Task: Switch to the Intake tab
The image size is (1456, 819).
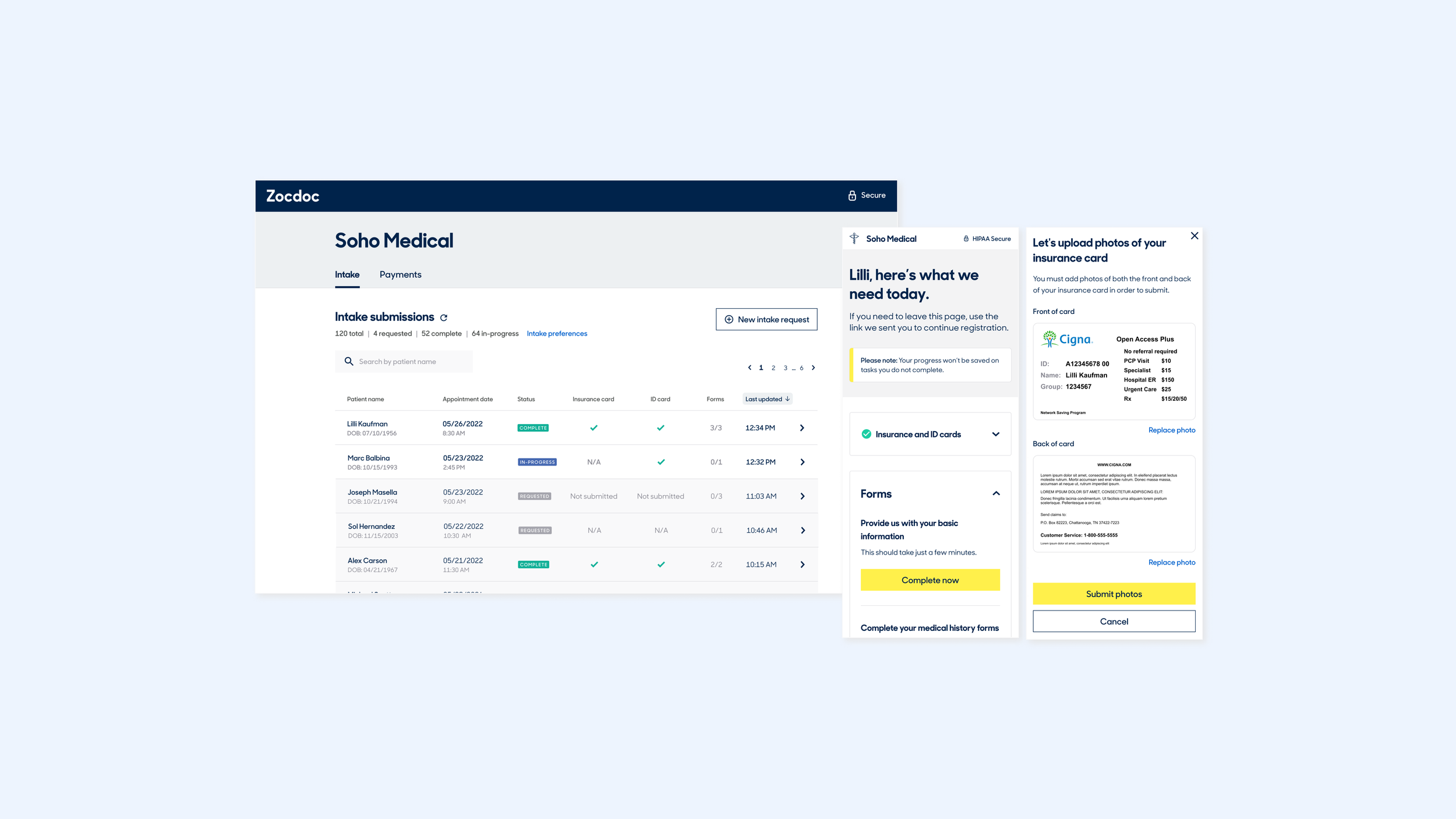Action: pyautogui.click(x=347, y=274)
